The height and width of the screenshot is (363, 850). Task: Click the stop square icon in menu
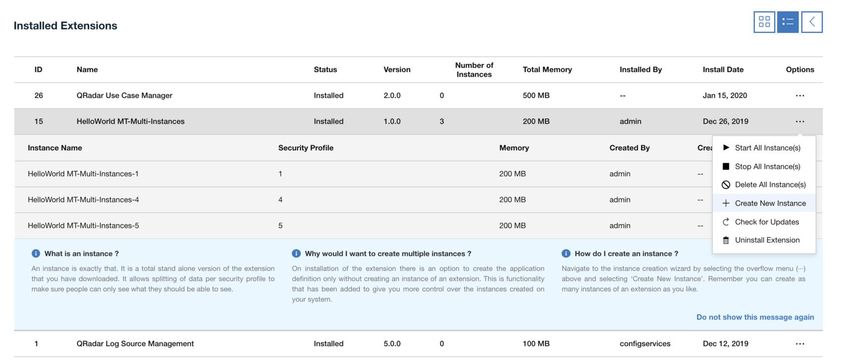(x=726, y=166)
